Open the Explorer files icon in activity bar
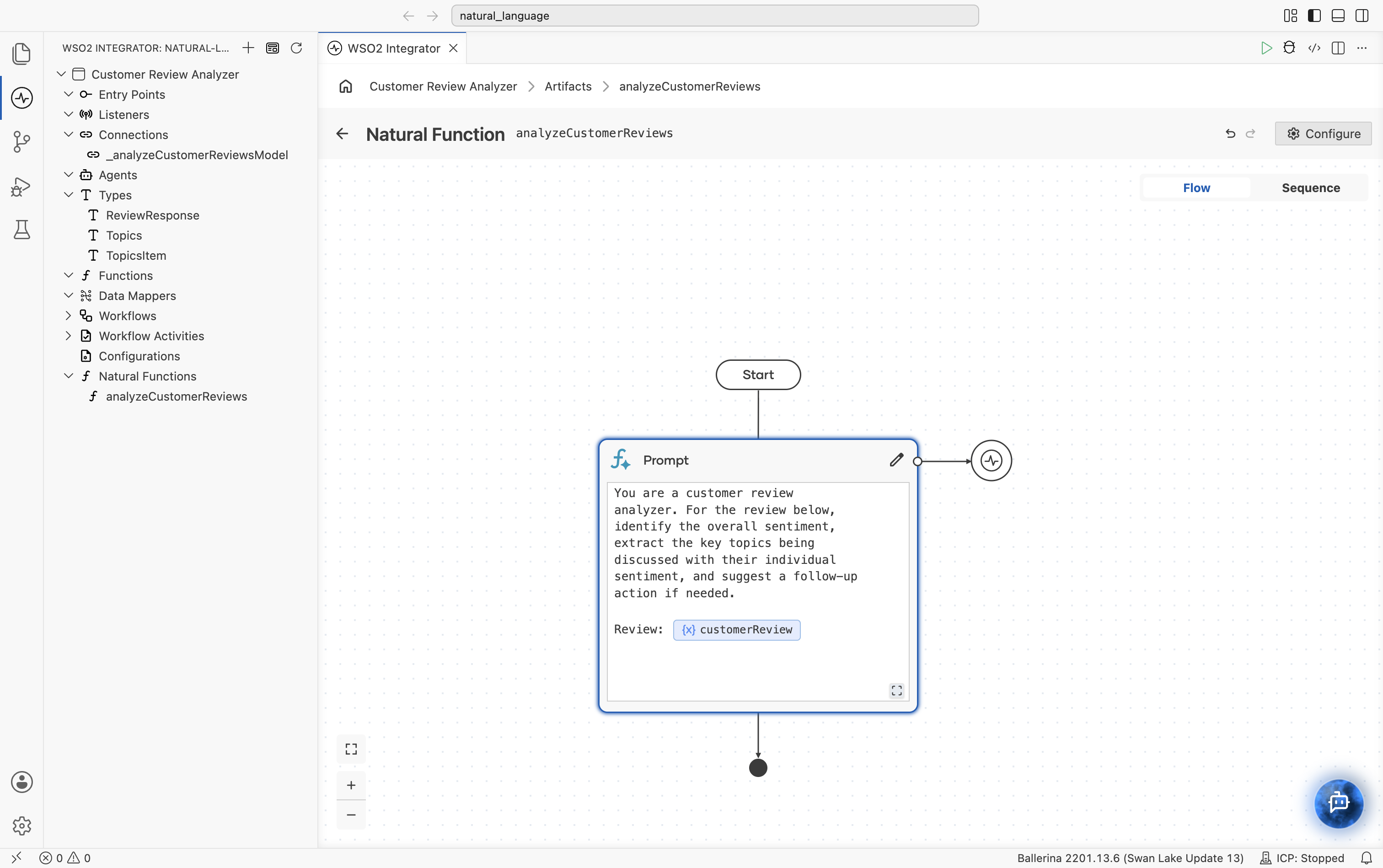Viewport: 1383px width, 868px height. coord(21,54)
